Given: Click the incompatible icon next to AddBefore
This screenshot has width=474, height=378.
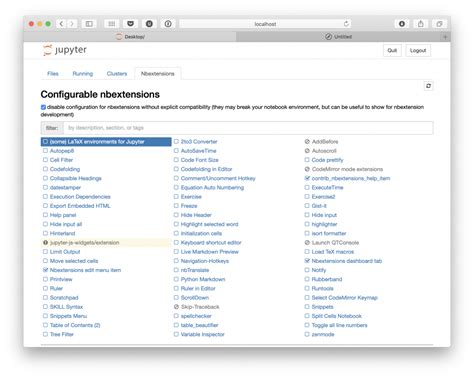Looking at the screenshot, I should (x=307, y=142).
